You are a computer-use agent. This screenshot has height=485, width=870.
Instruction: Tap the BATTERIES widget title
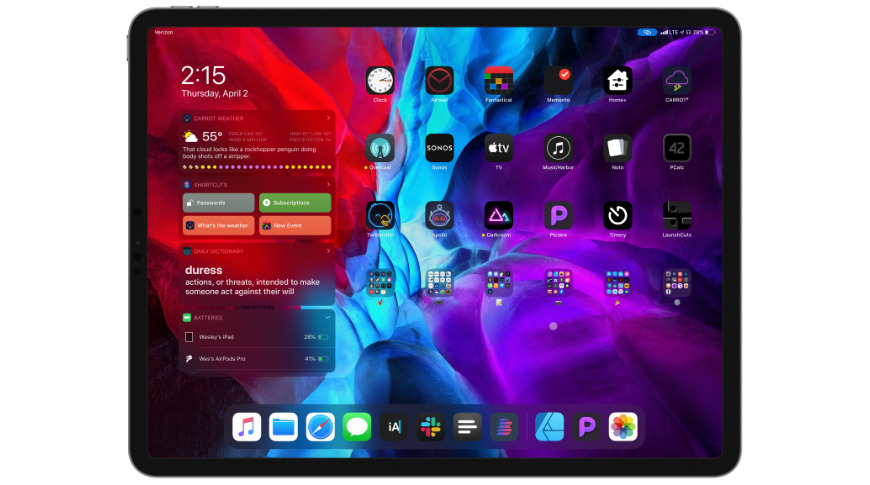pyautogui.click(x=208, y=318)
